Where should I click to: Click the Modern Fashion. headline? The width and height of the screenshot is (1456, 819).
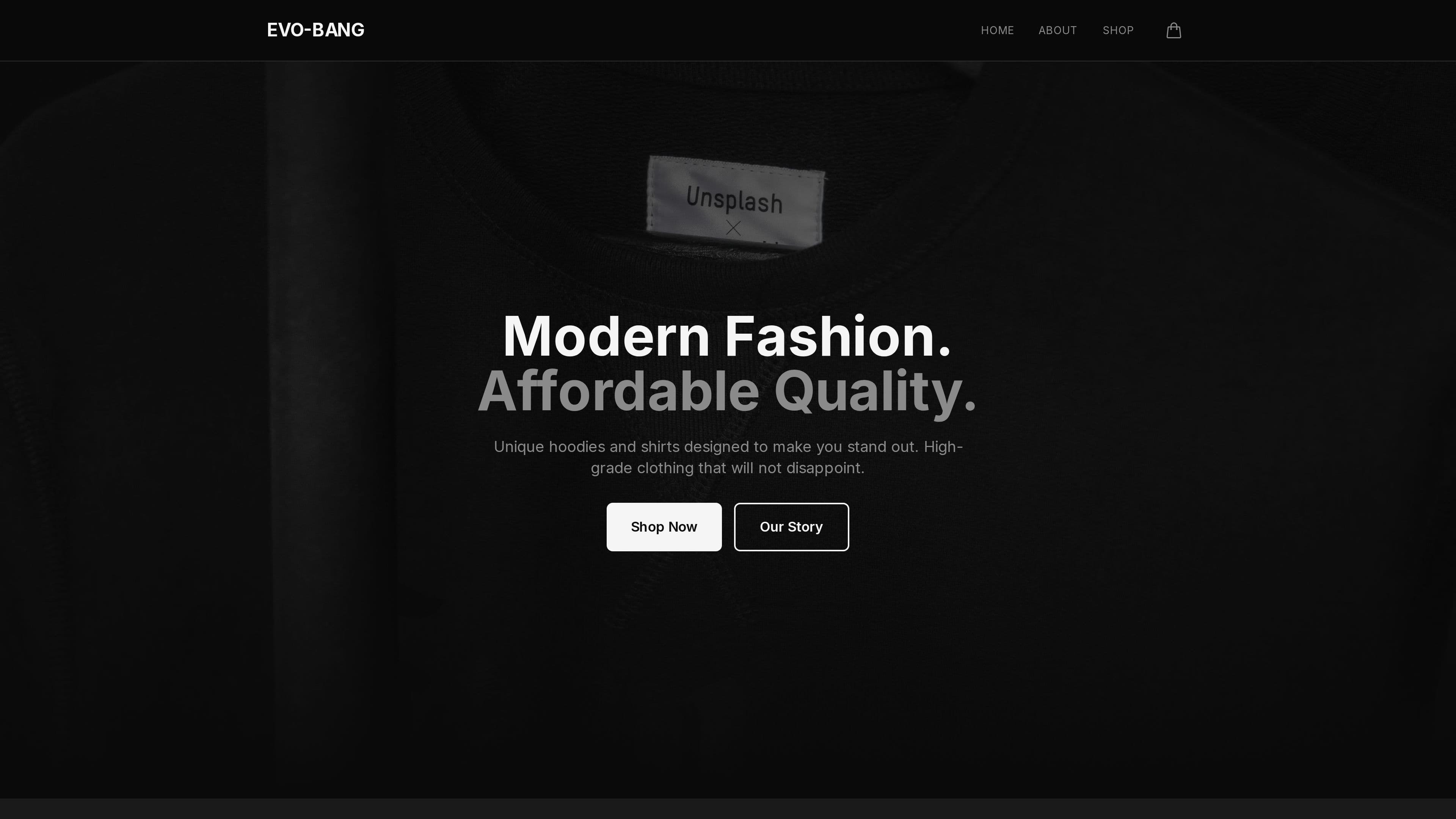point(728,337)
